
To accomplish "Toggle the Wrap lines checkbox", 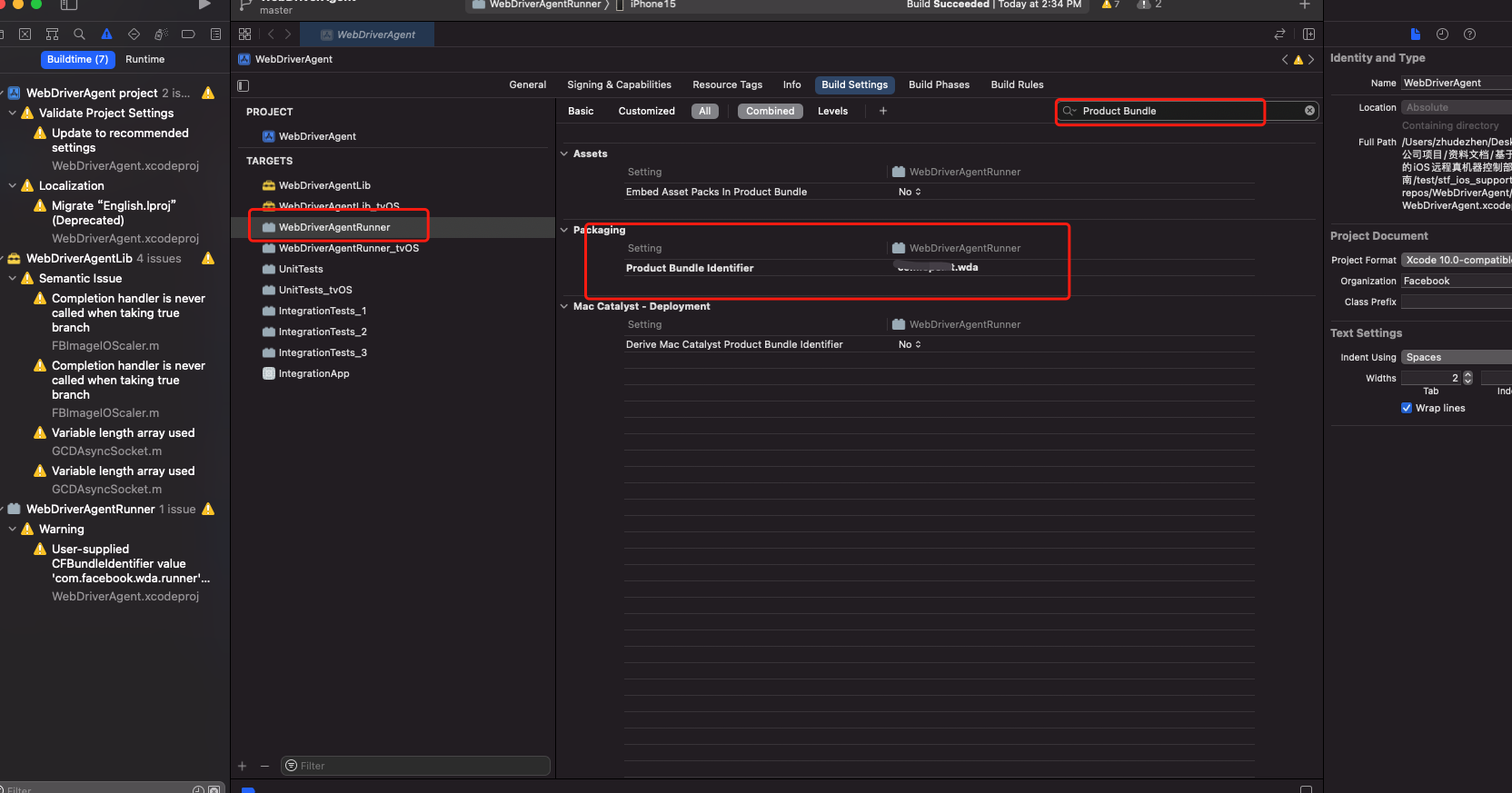I will [1407, 408].
